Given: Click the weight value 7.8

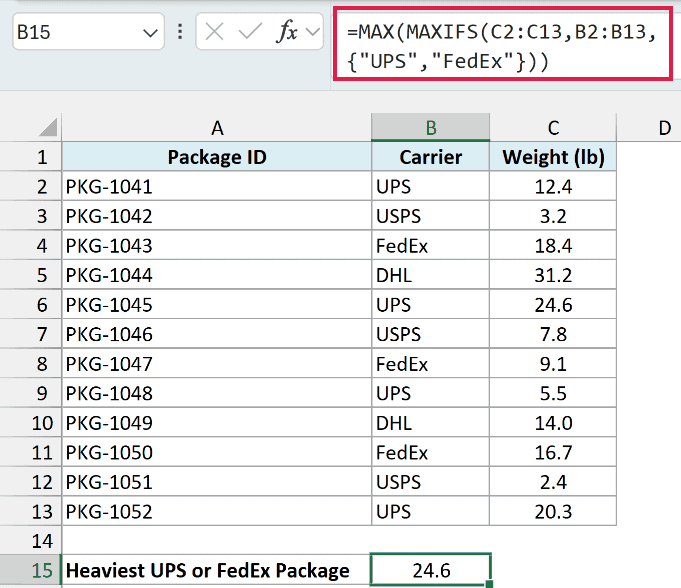Looking at the screenshot, I should click(x=553, y=334).
